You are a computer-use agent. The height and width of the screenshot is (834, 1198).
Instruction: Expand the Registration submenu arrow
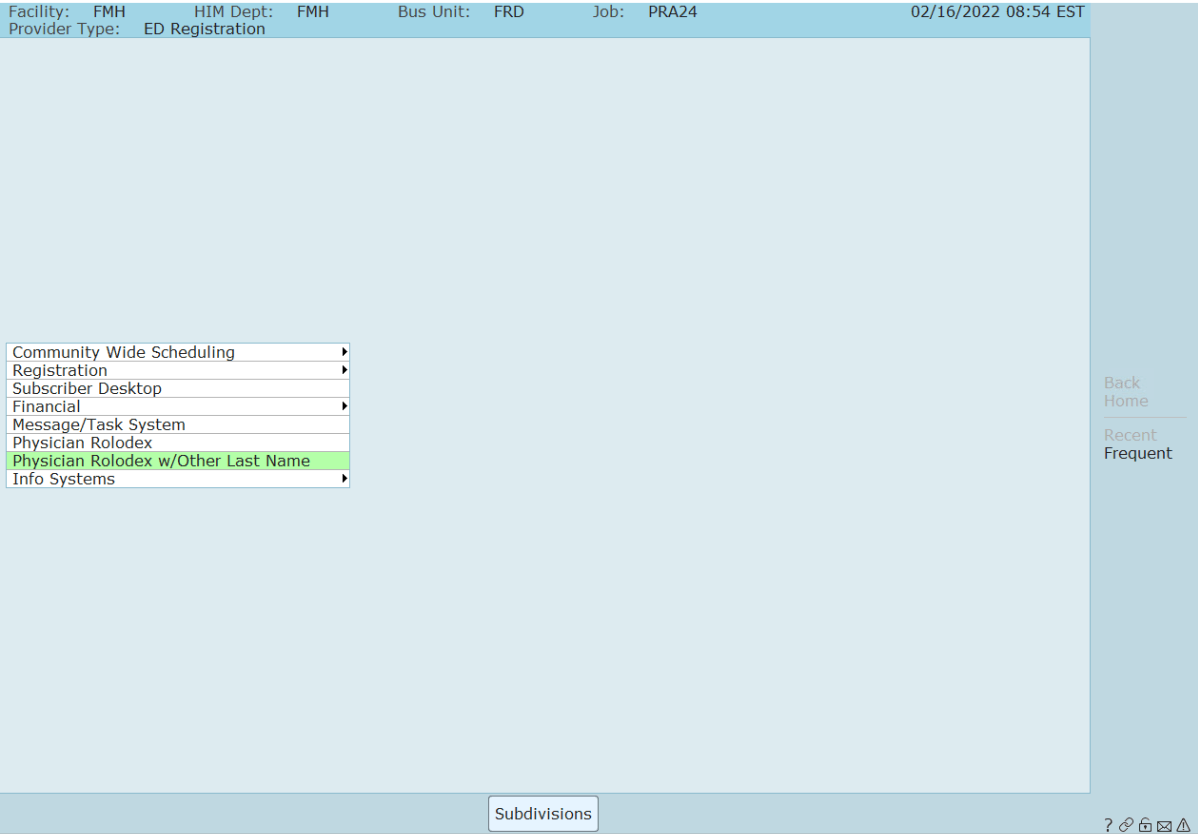click(x=345, y=370)
